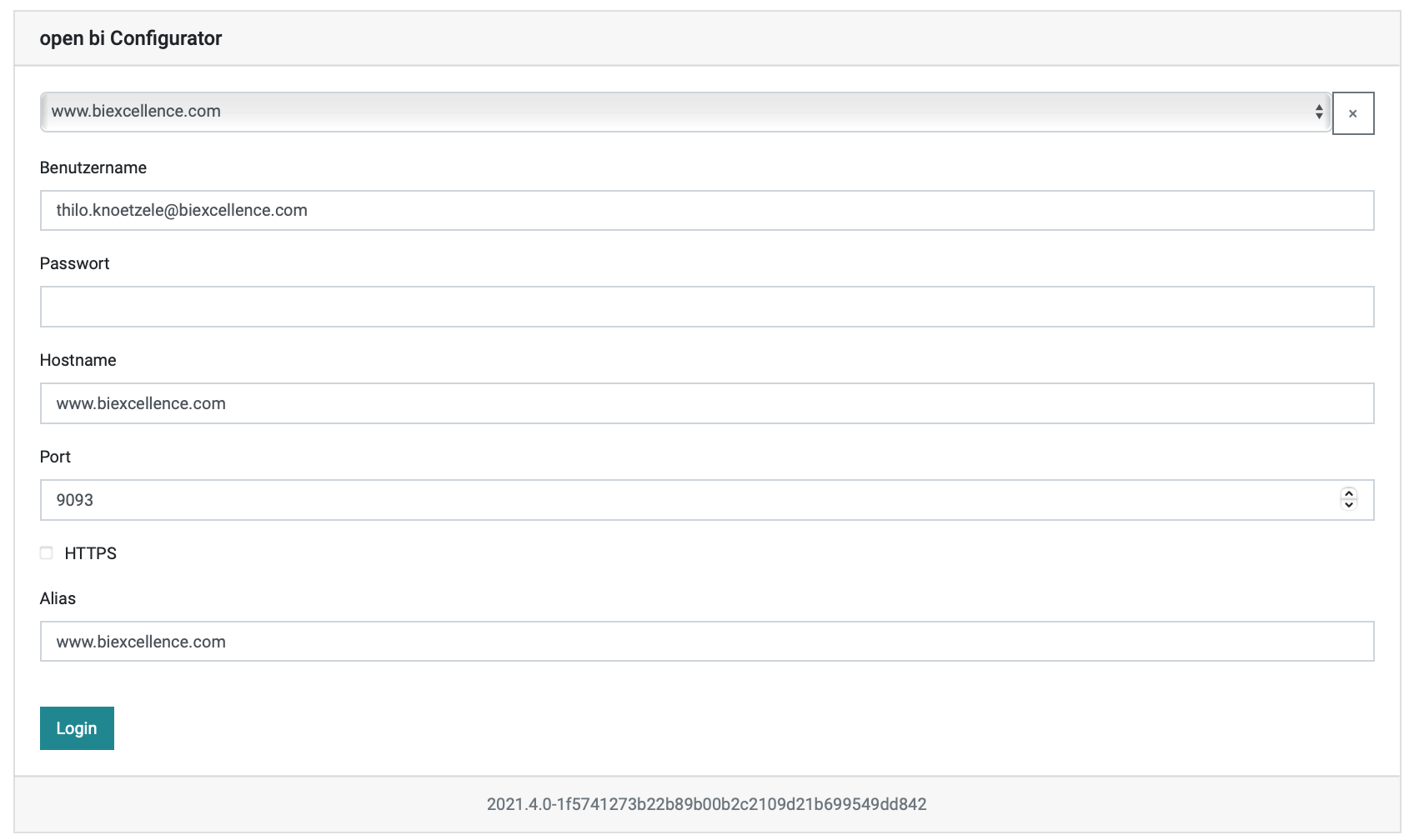Click the open bi Configurator title
1409x840 pixels.
coord(131,38)
